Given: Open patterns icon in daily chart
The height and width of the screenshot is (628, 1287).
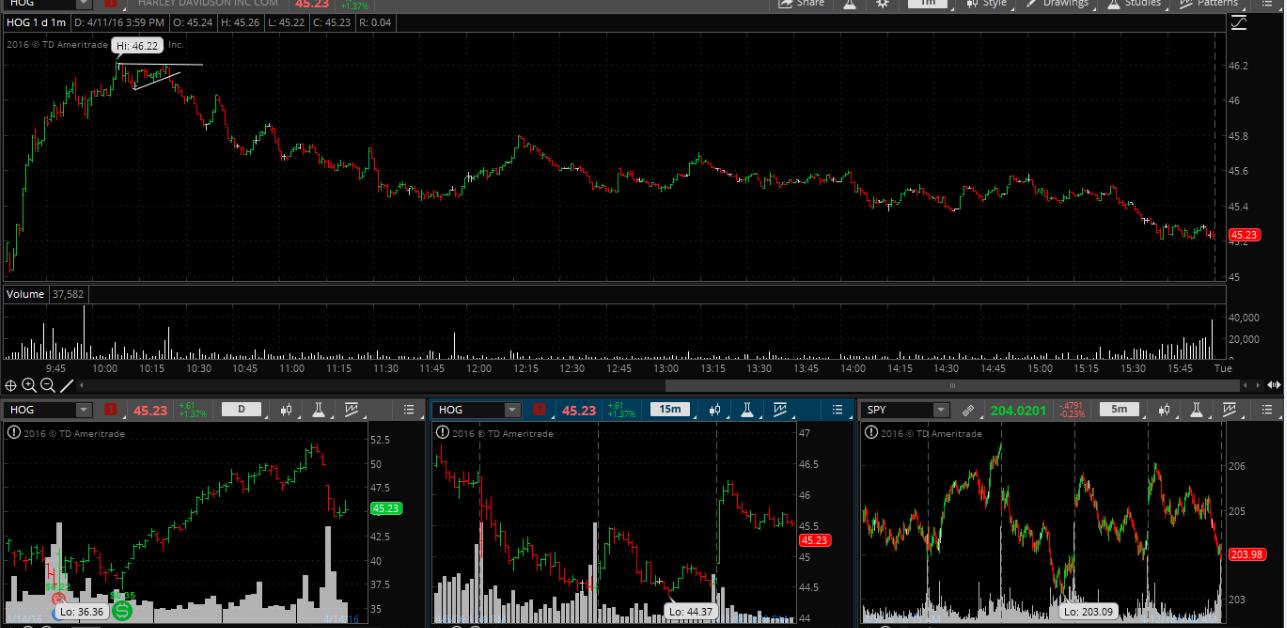Looking at the screenshot, I should pos(351,410).
